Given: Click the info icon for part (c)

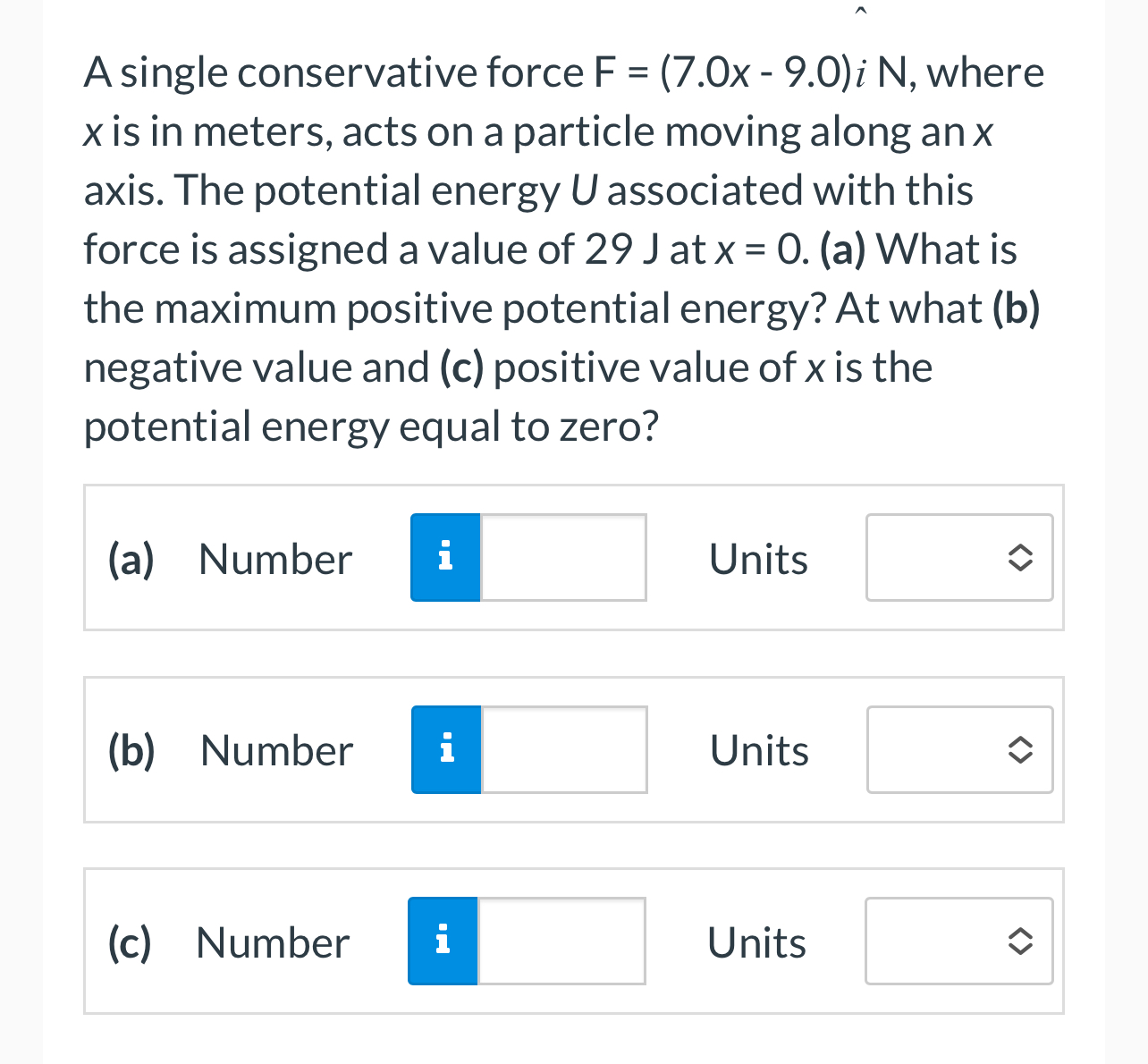Looking at the screenshot, I should click(x=442, y=941).
